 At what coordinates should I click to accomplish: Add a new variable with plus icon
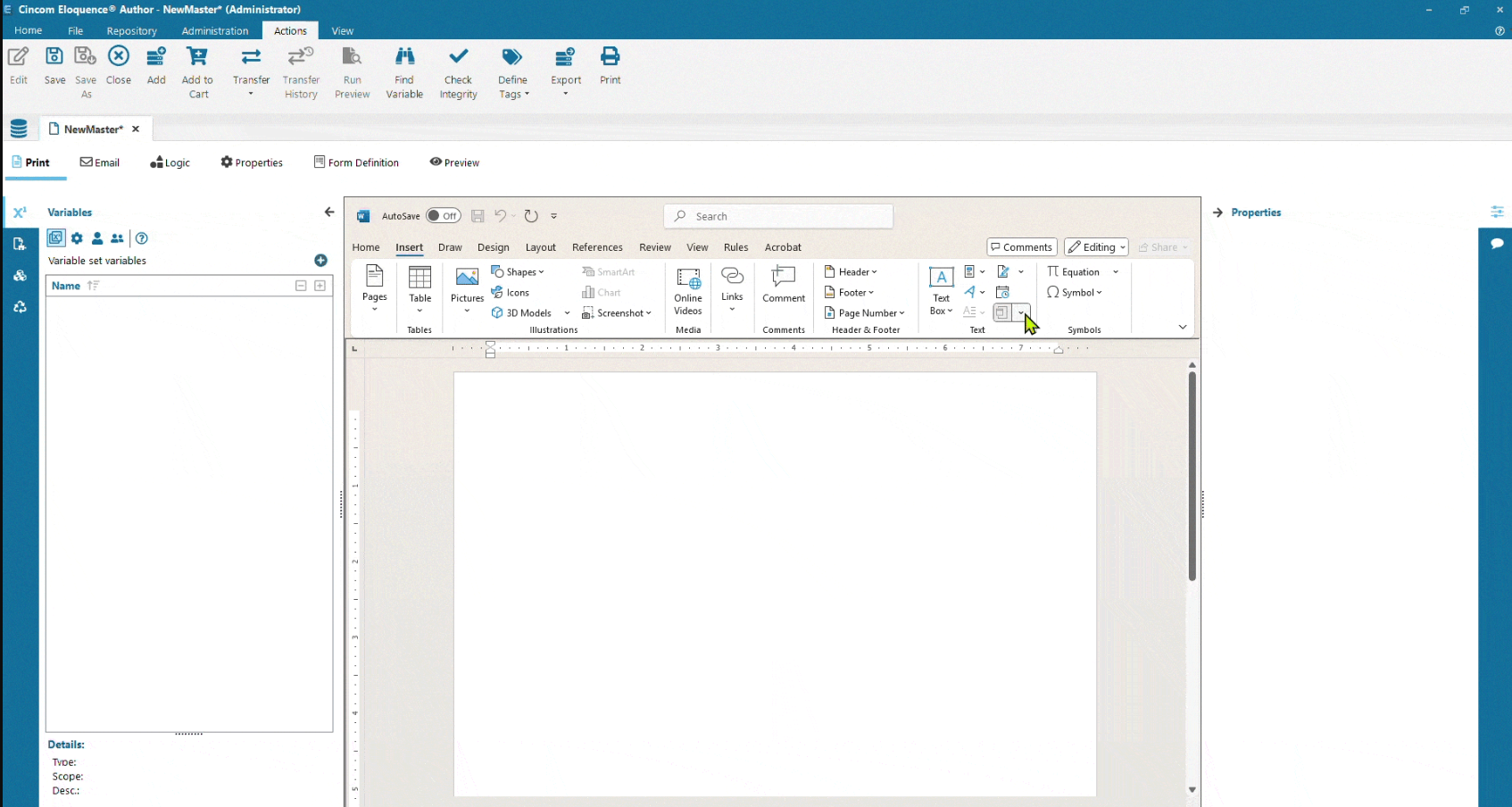click(x=320, y=261)
